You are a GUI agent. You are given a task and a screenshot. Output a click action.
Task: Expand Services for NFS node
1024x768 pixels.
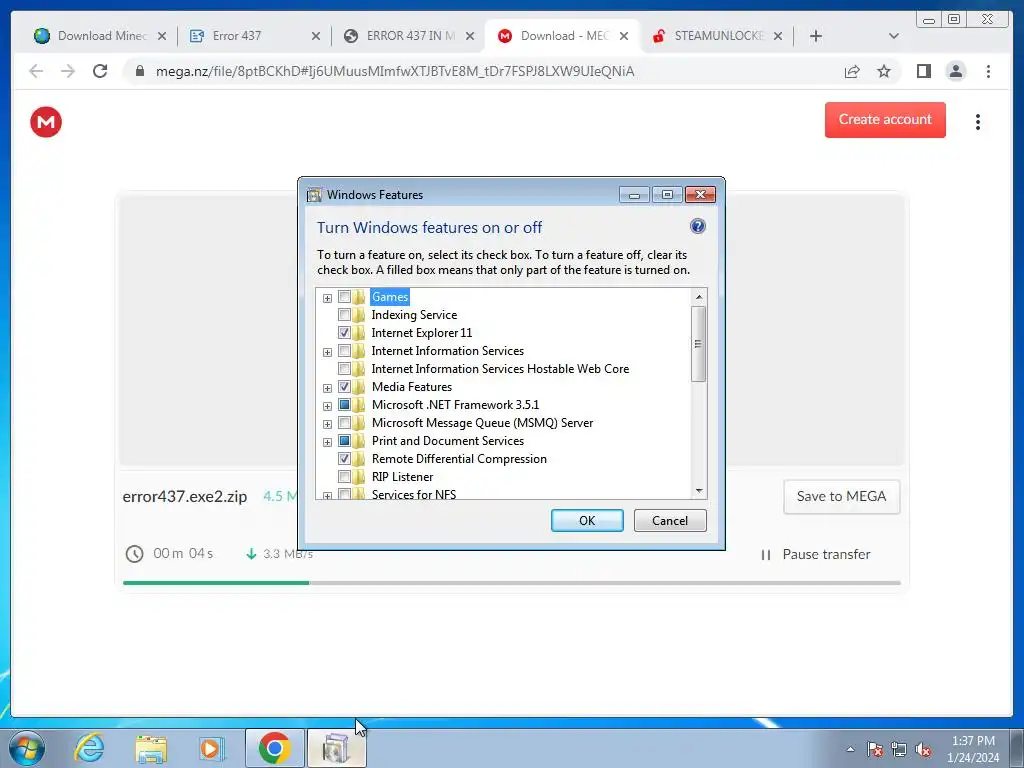[x=327, y=496]
